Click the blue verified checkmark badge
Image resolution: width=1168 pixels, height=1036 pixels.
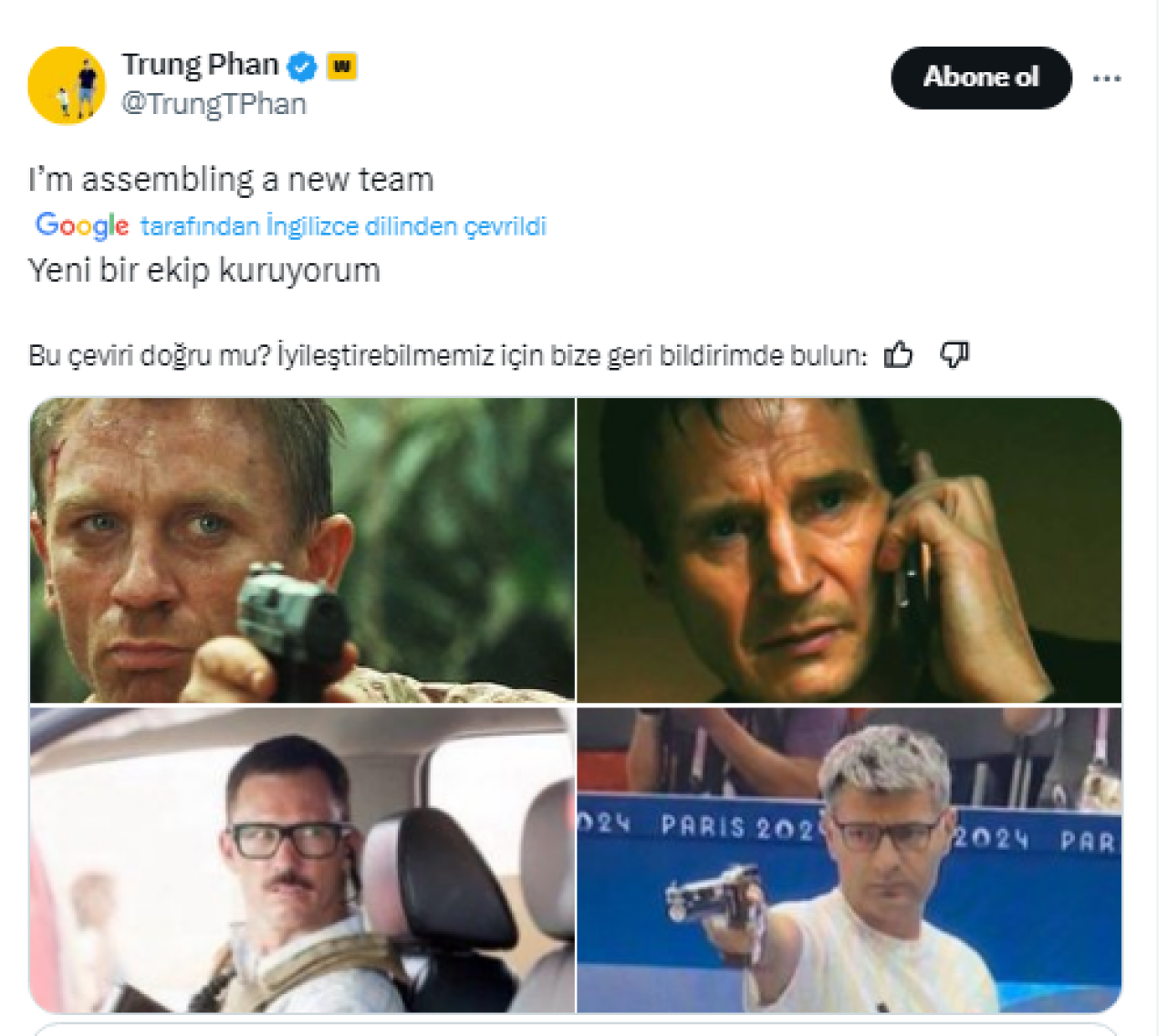(x=302, y=67)
